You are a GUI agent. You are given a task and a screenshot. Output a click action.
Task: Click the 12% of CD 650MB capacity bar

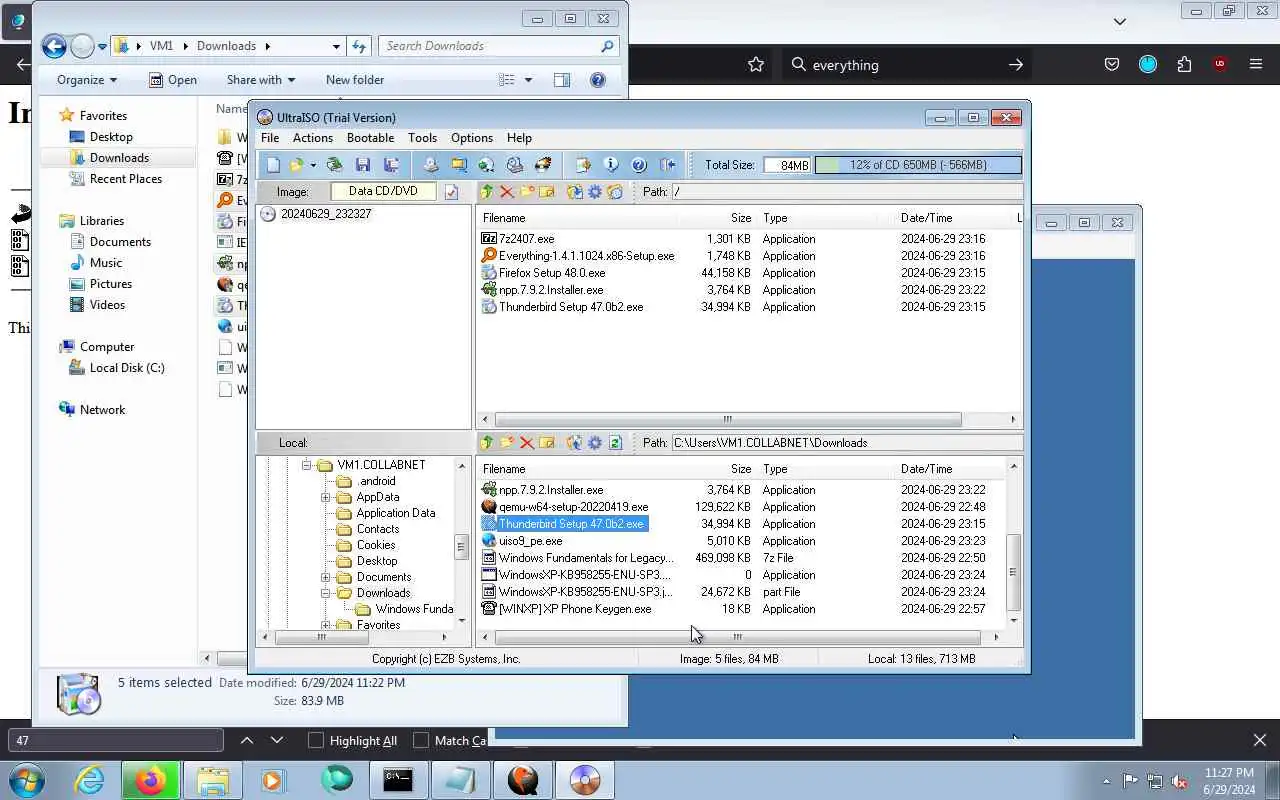(918, 165)
